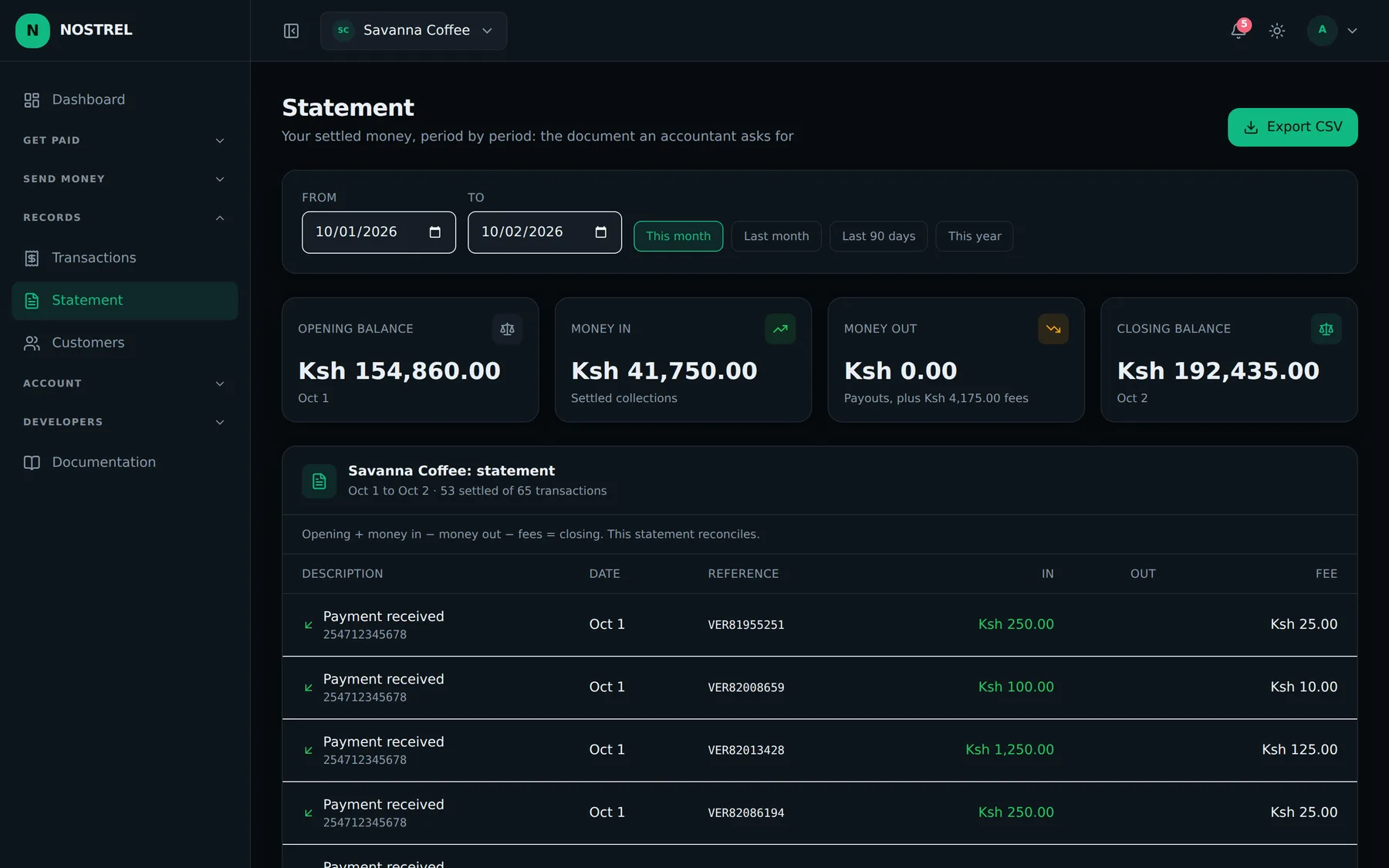Expand the Developers section
The width and height of the screenshot is (1389, 868).
click(x=125, y=422)
